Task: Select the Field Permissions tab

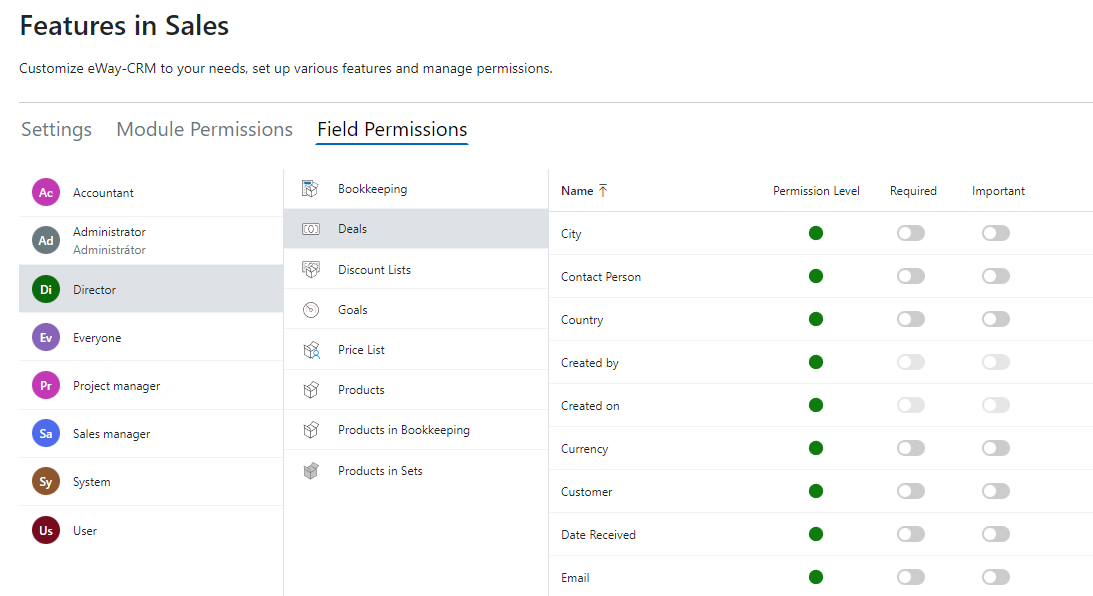Action: pyautogui.click(x=392, y=130)
